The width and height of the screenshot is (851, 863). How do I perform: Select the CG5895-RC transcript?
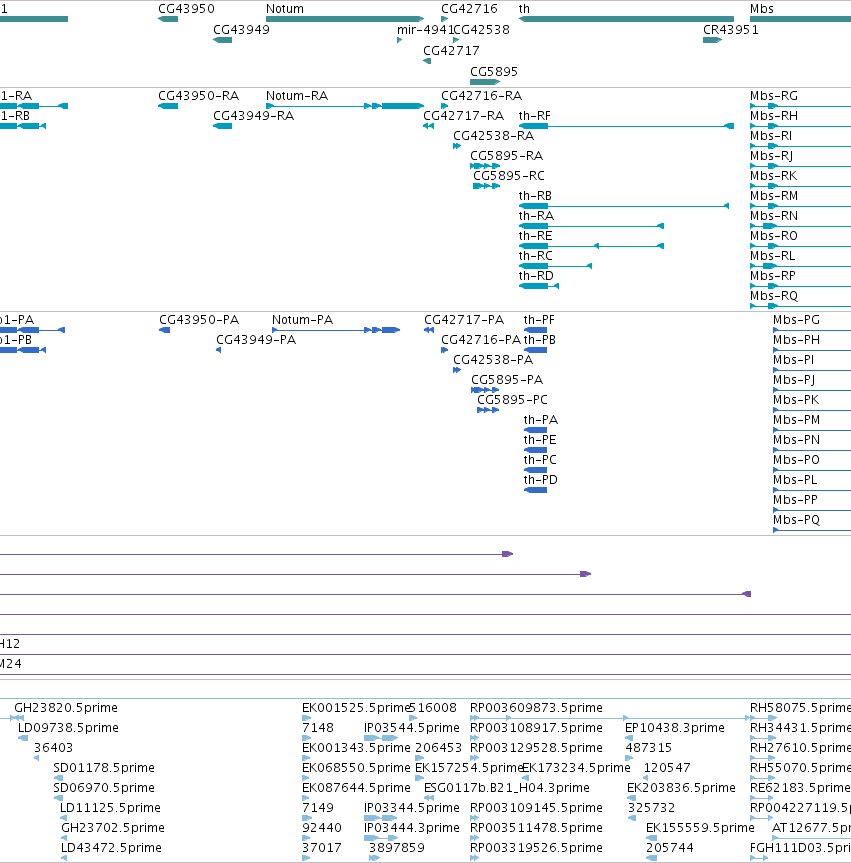pos(486,186)
